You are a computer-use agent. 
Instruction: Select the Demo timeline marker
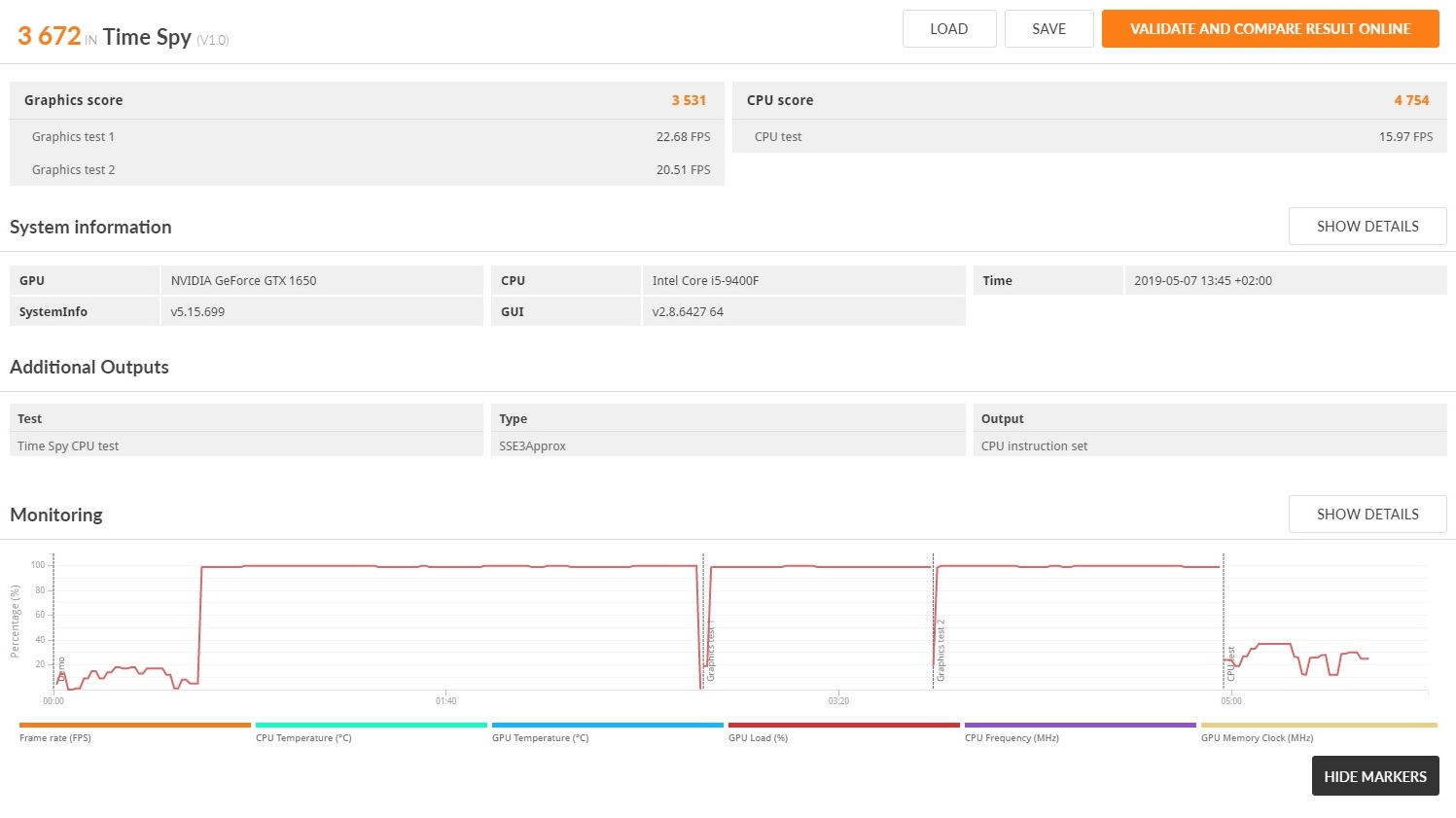click(61, 668)
